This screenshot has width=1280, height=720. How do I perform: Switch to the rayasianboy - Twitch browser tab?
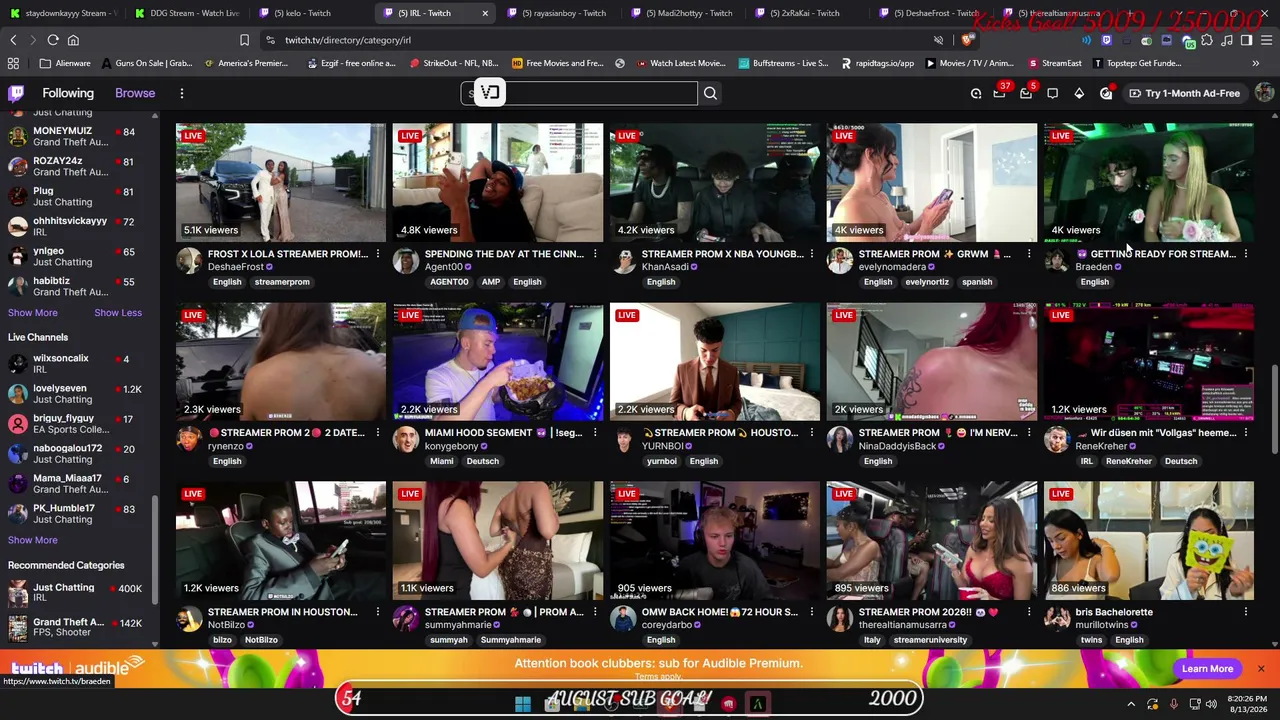point(556,13)
